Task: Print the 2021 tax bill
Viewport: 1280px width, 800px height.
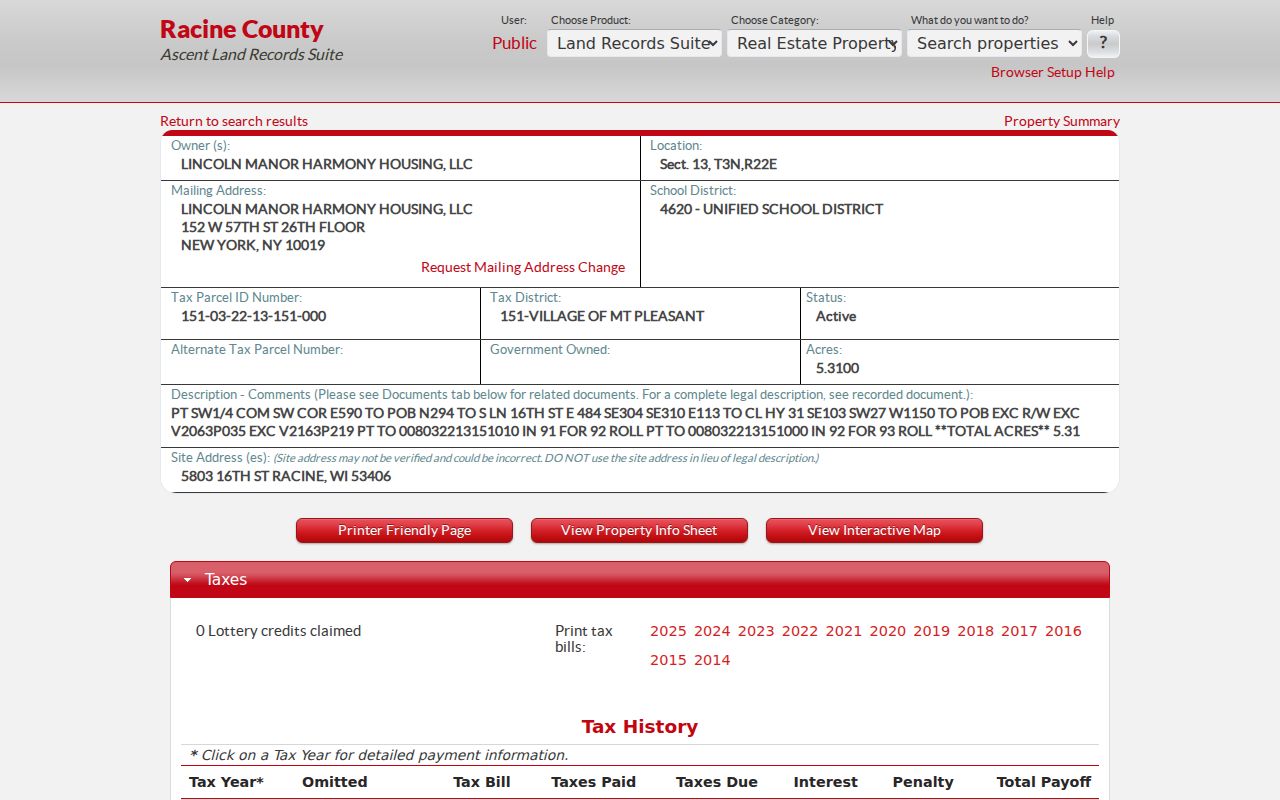Action: 844,631
